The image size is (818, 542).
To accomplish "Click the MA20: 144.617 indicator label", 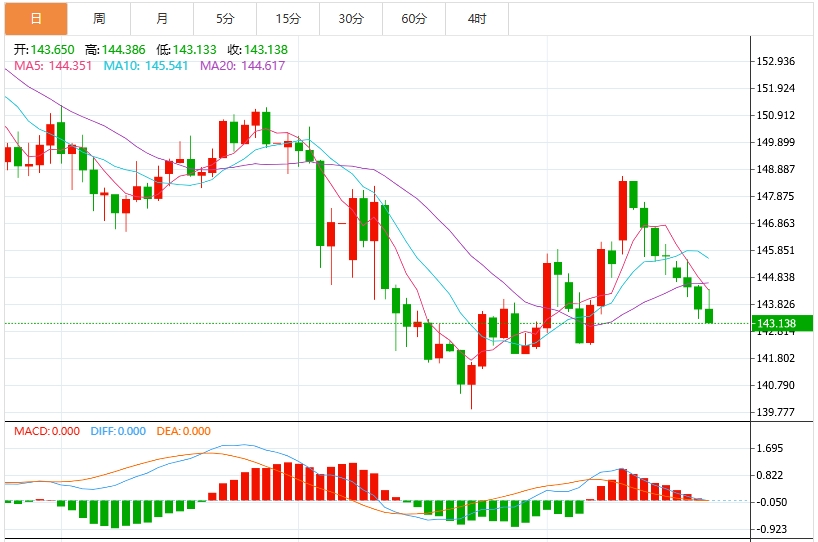I will tap(243, 66).
